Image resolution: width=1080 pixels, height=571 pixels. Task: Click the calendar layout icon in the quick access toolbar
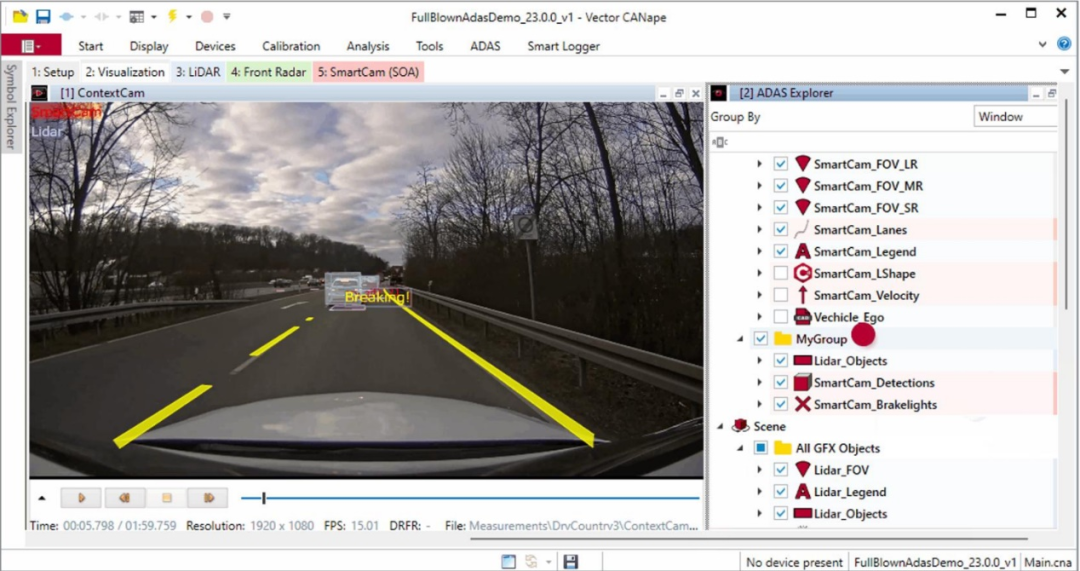pyautogui.click(x=136, y=16)
